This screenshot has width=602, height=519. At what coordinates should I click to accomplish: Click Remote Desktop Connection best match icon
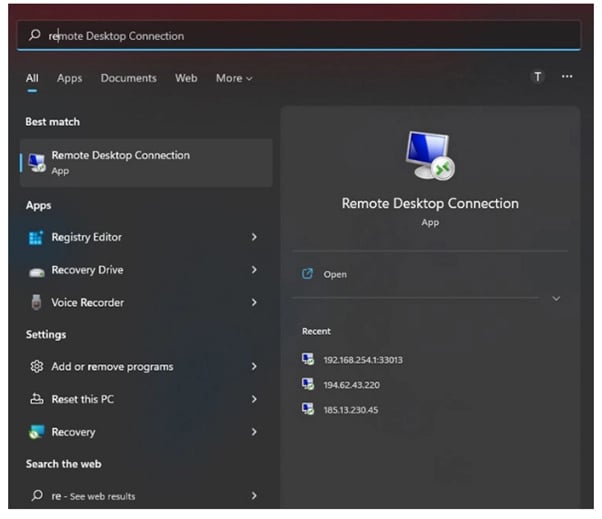[x=37, y=163]
